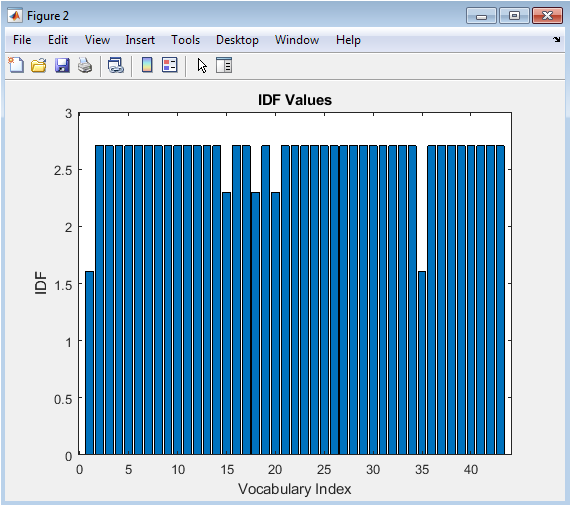Viewport: 571px width, 506px height.
Task: Click the Open File folder icon
Action: point(39,66)
